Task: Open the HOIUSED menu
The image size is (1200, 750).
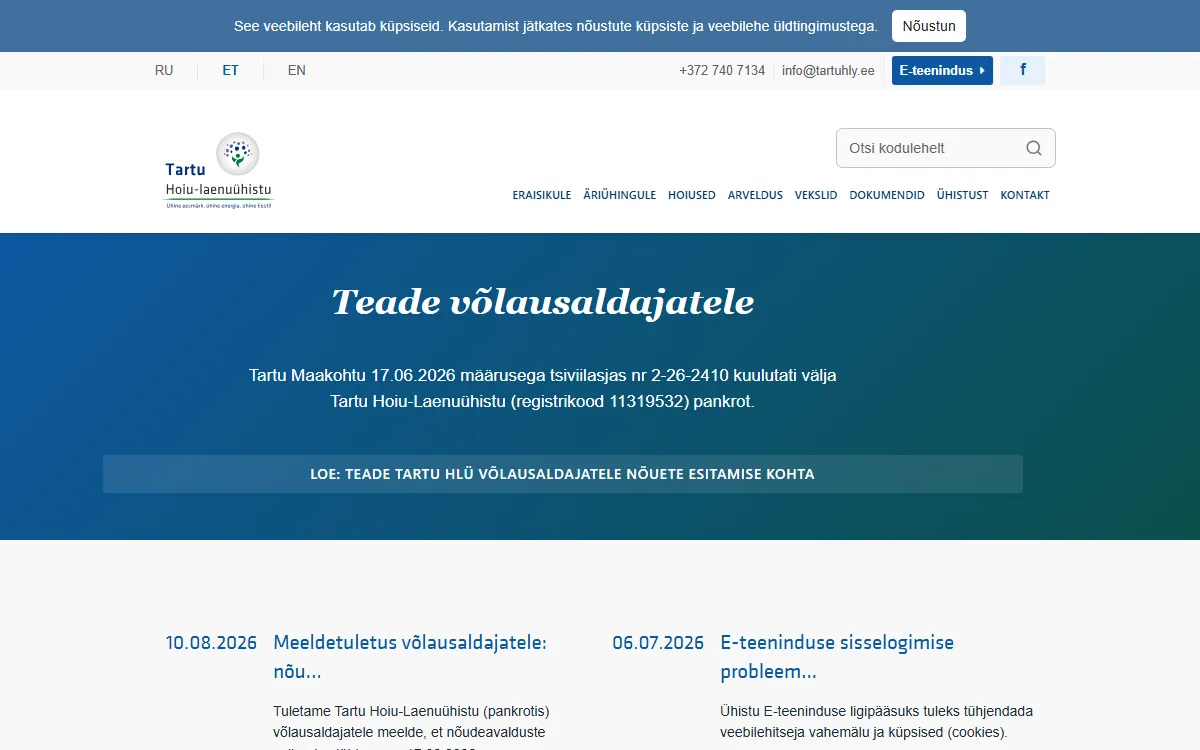Action: point(692,195)
